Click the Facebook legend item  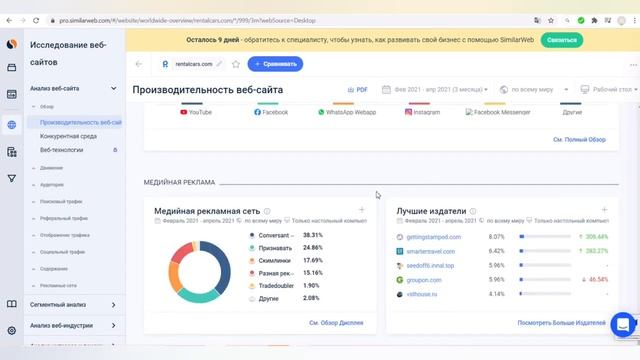click(x=271, y=112)
